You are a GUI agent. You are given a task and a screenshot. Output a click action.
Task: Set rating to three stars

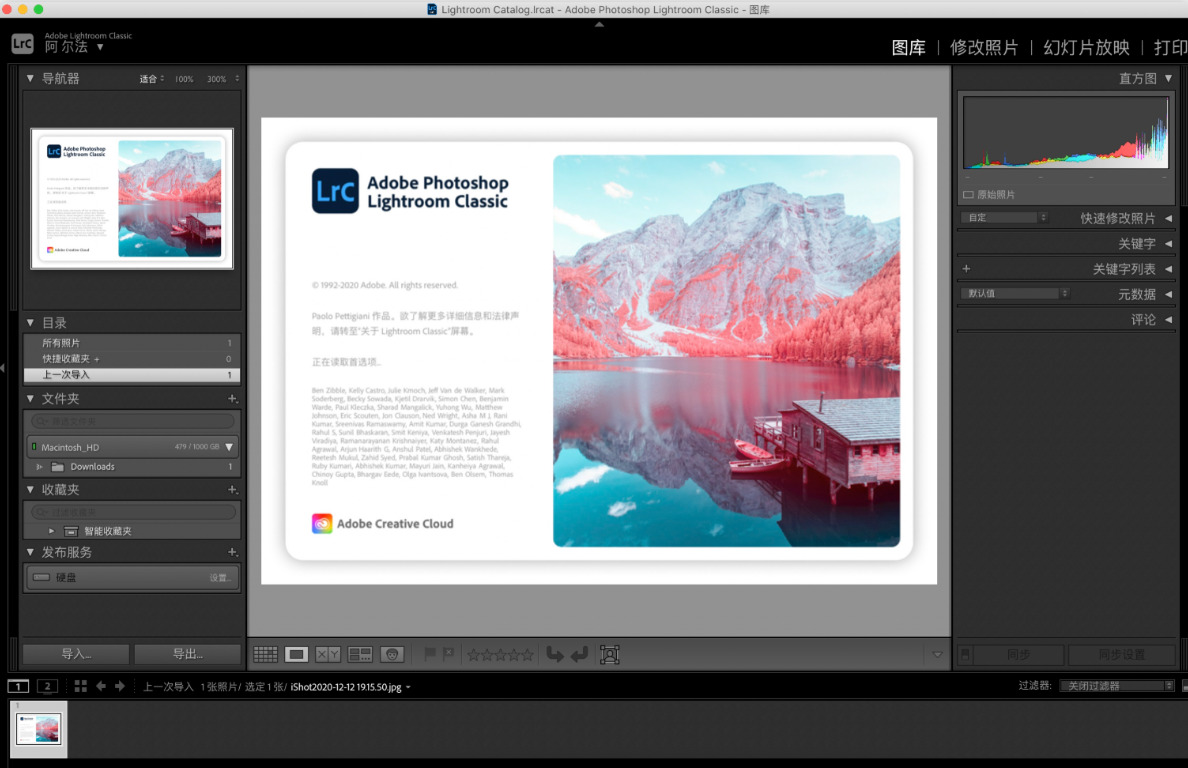click(500, 655)
